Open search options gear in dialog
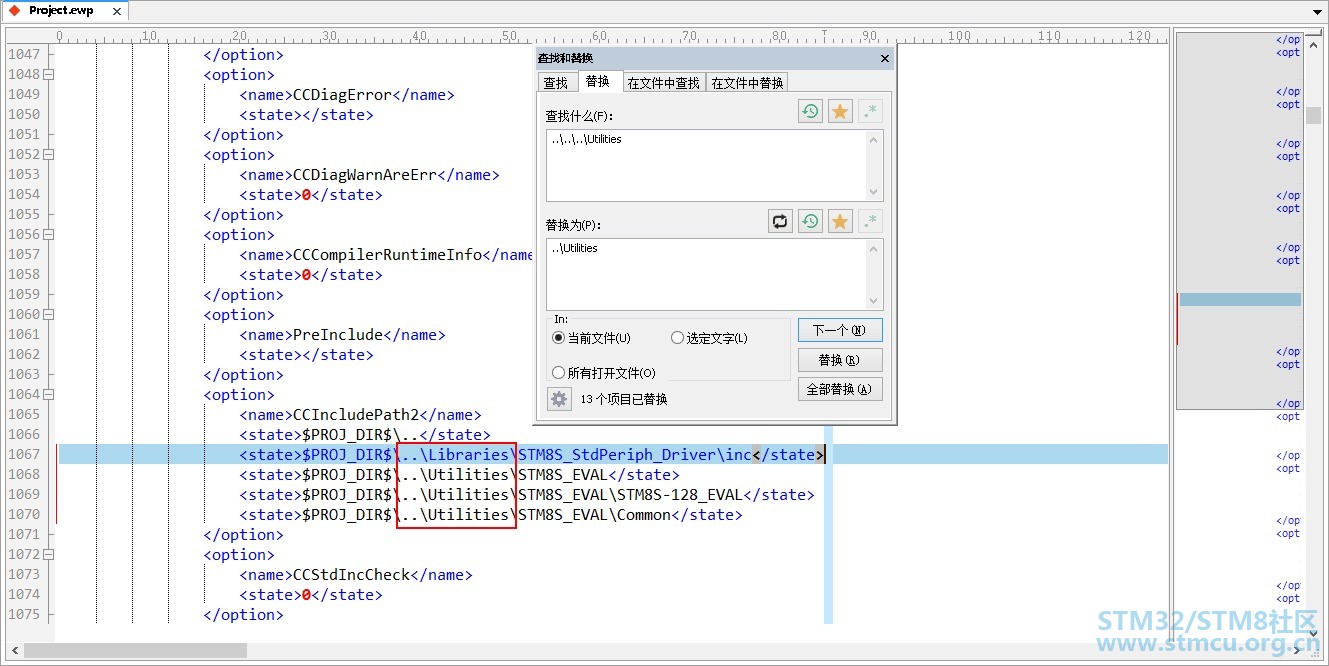1329x666 pixels. (559, 399)
